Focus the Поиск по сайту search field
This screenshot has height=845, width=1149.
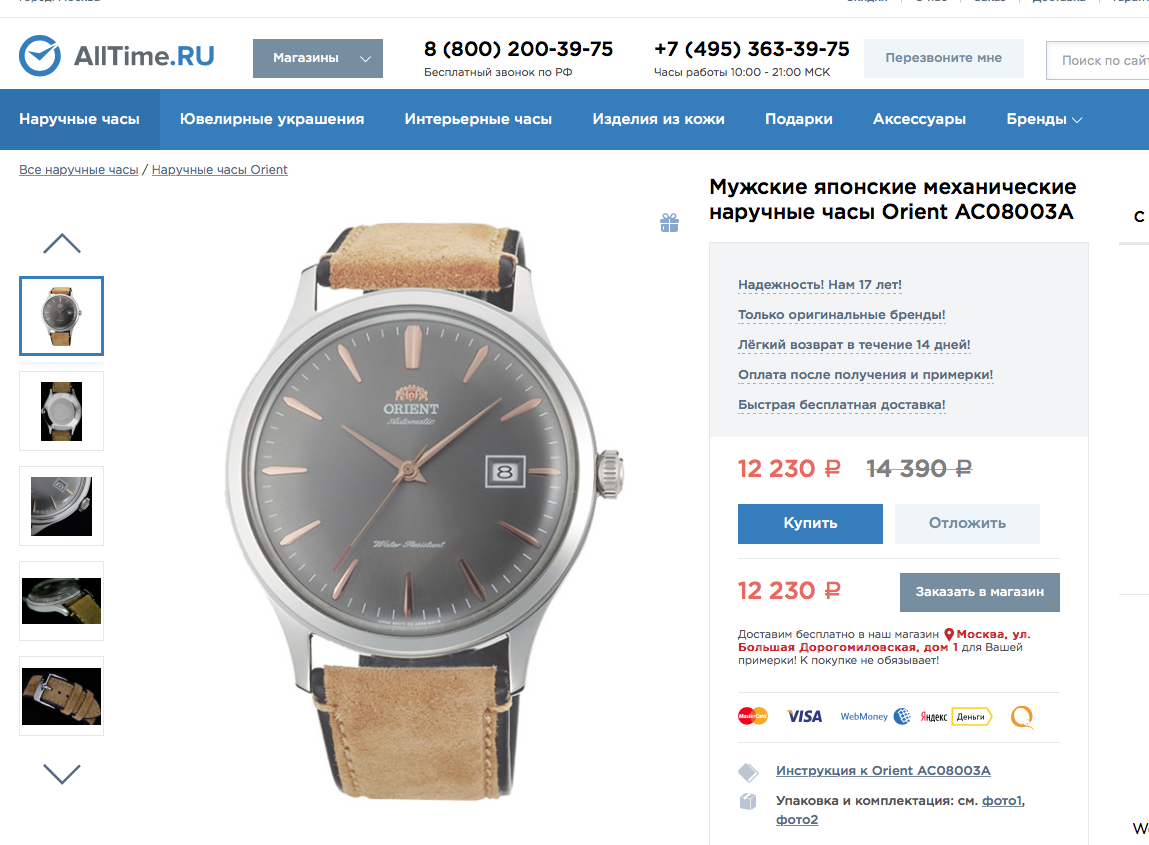click(1097, 60)
